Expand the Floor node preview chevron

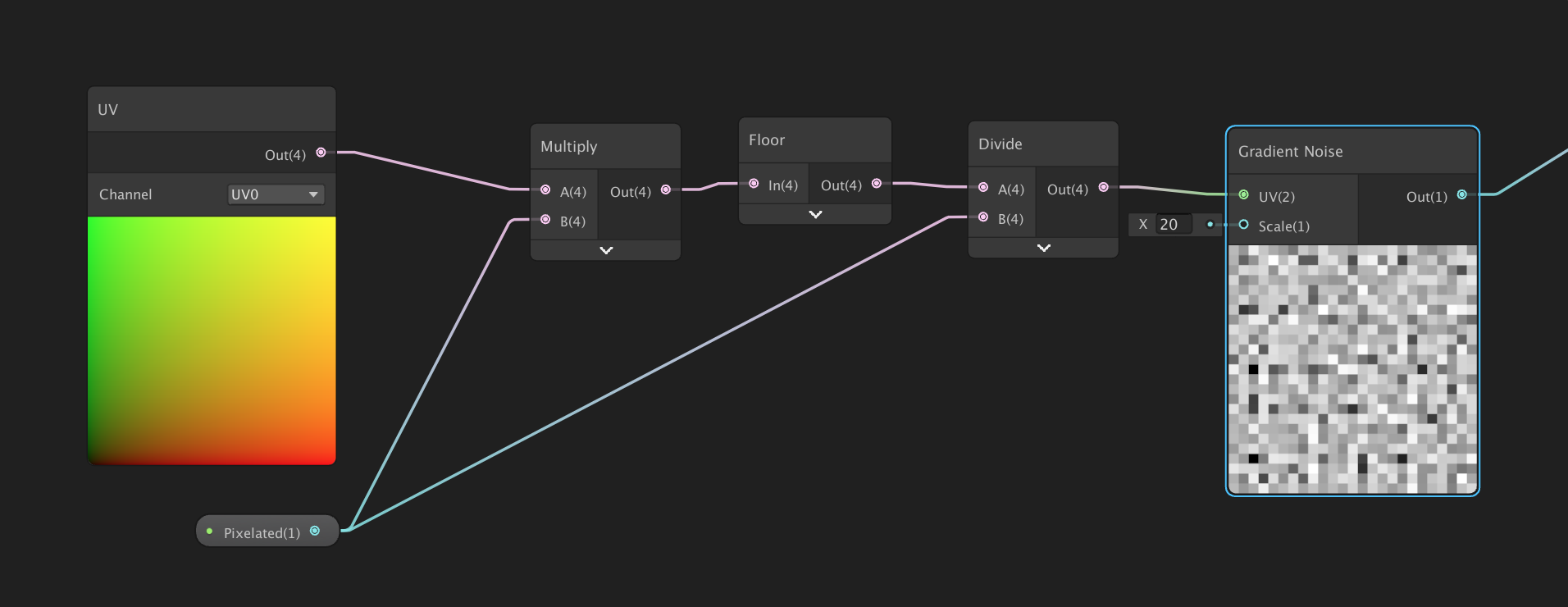point(815,214)
